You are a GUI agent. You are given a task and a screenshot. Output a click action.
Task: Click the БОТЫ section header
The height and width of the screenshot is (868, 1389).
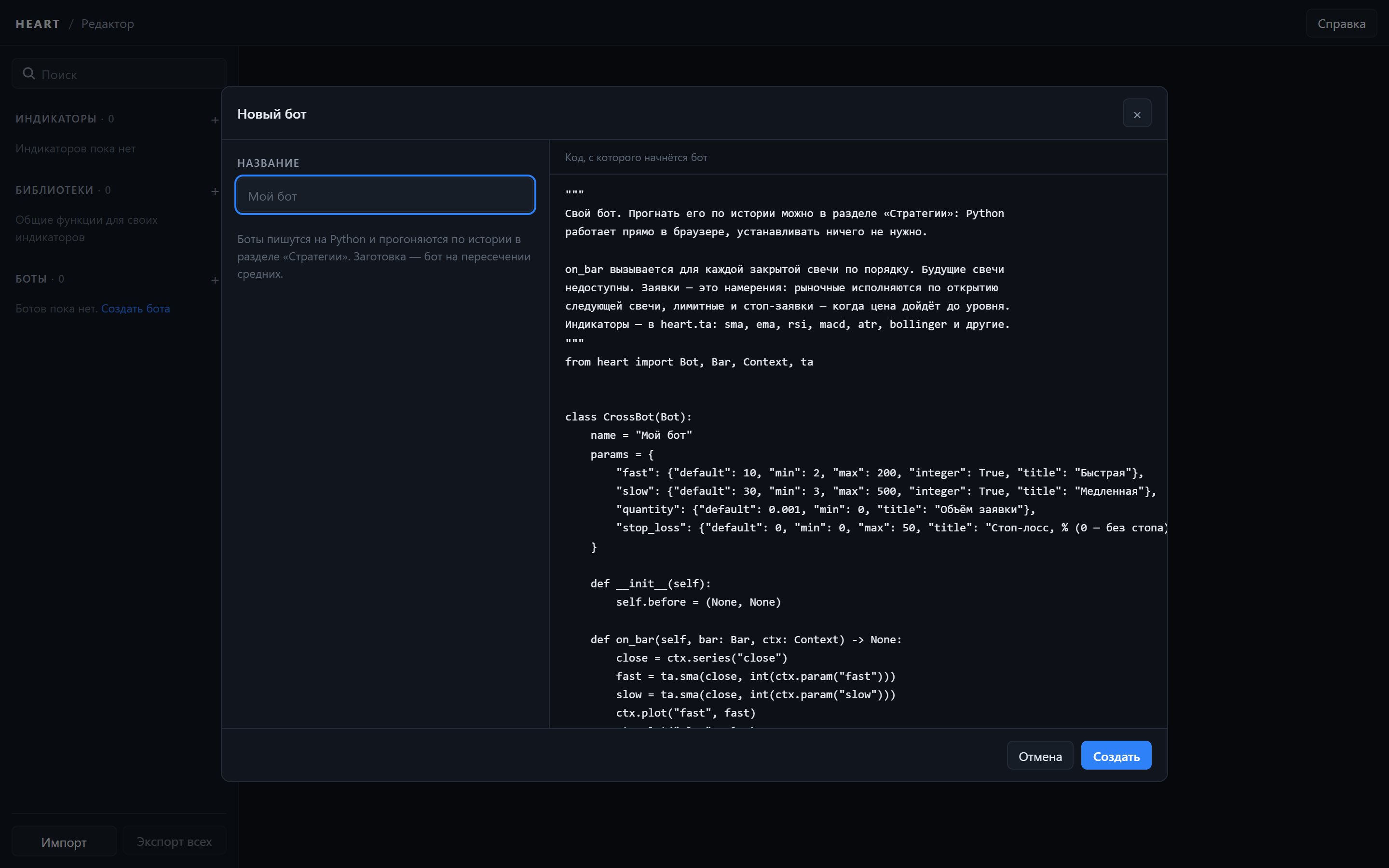(x=31, y=279)
